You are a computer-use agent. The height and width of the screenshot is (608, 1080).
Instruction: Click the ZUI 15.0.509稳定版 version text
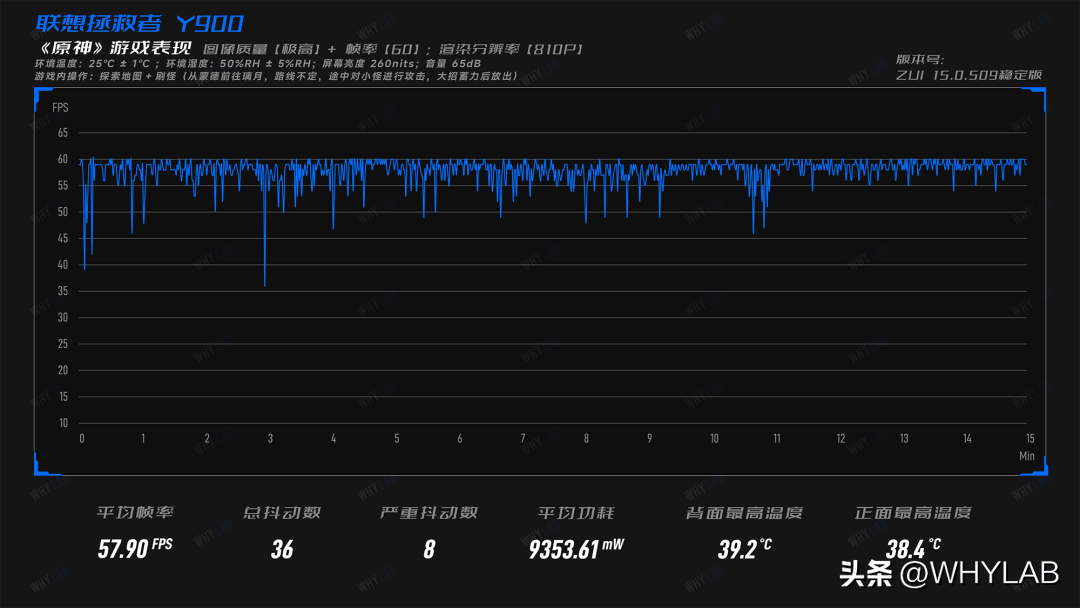(x=969, y=75)
